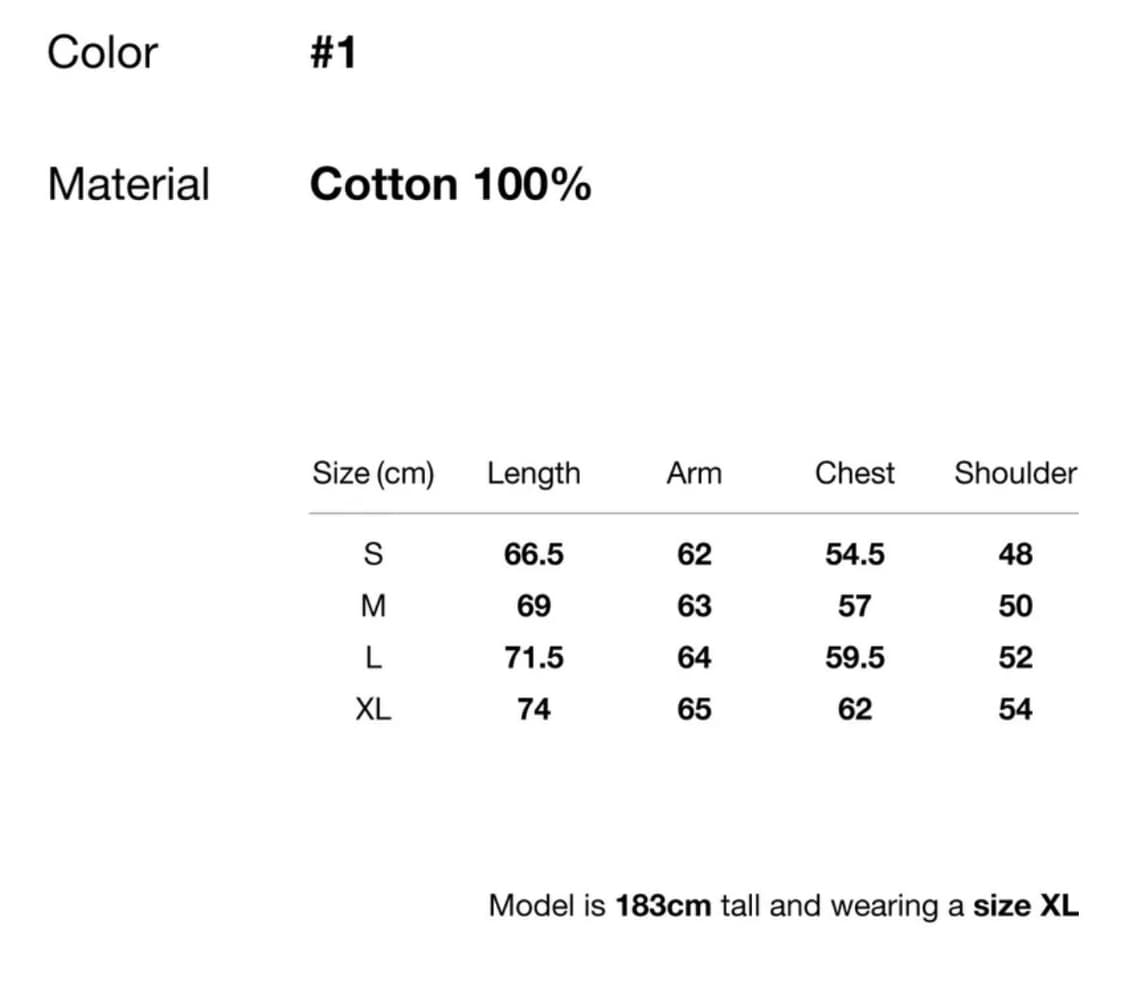
Task: Select the L size row label
Action: point(373,658)
